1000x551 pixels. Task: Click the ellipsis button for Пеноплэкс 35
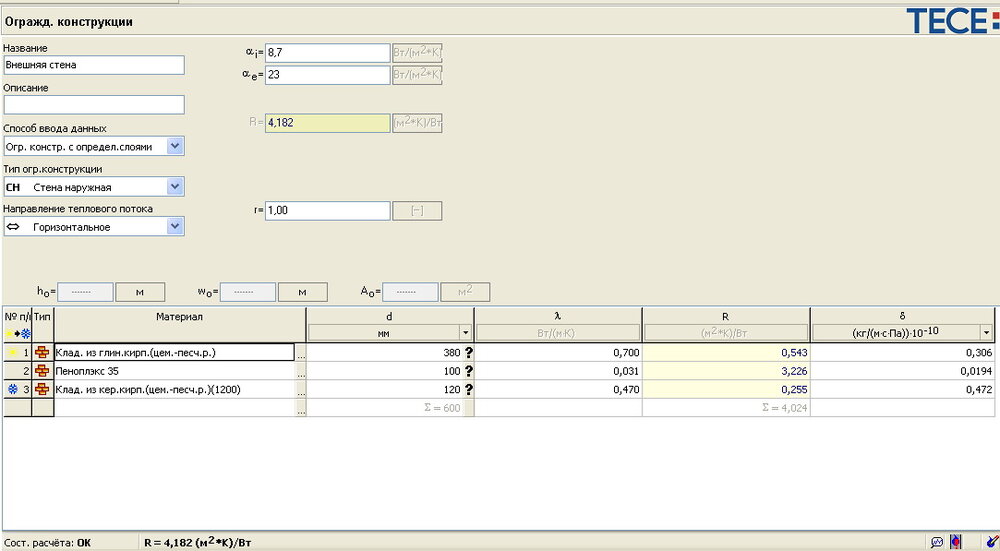[x=300, y=371]
